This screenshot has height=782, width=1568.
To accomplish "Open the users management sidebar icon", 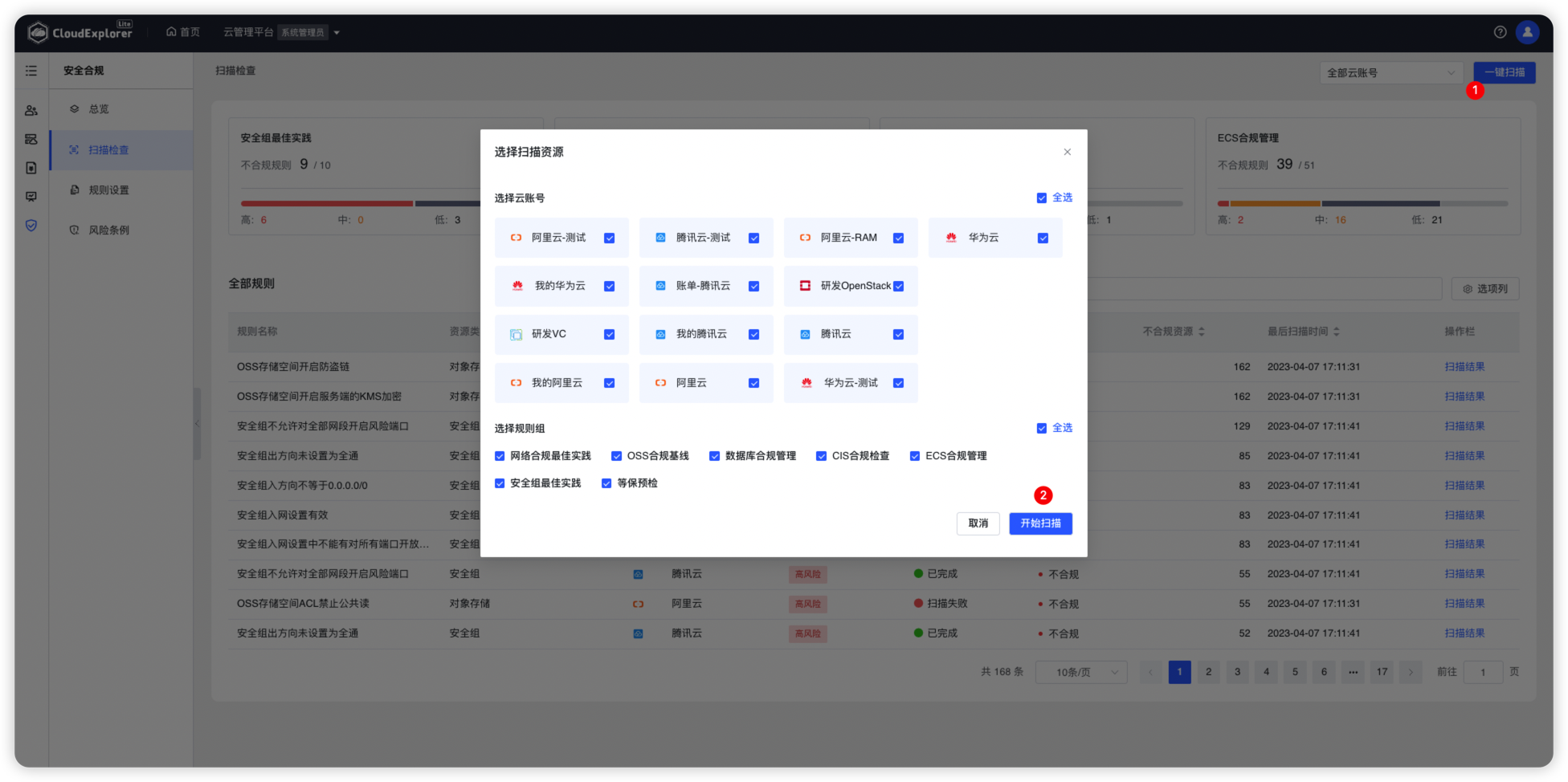I will [31, 109].
